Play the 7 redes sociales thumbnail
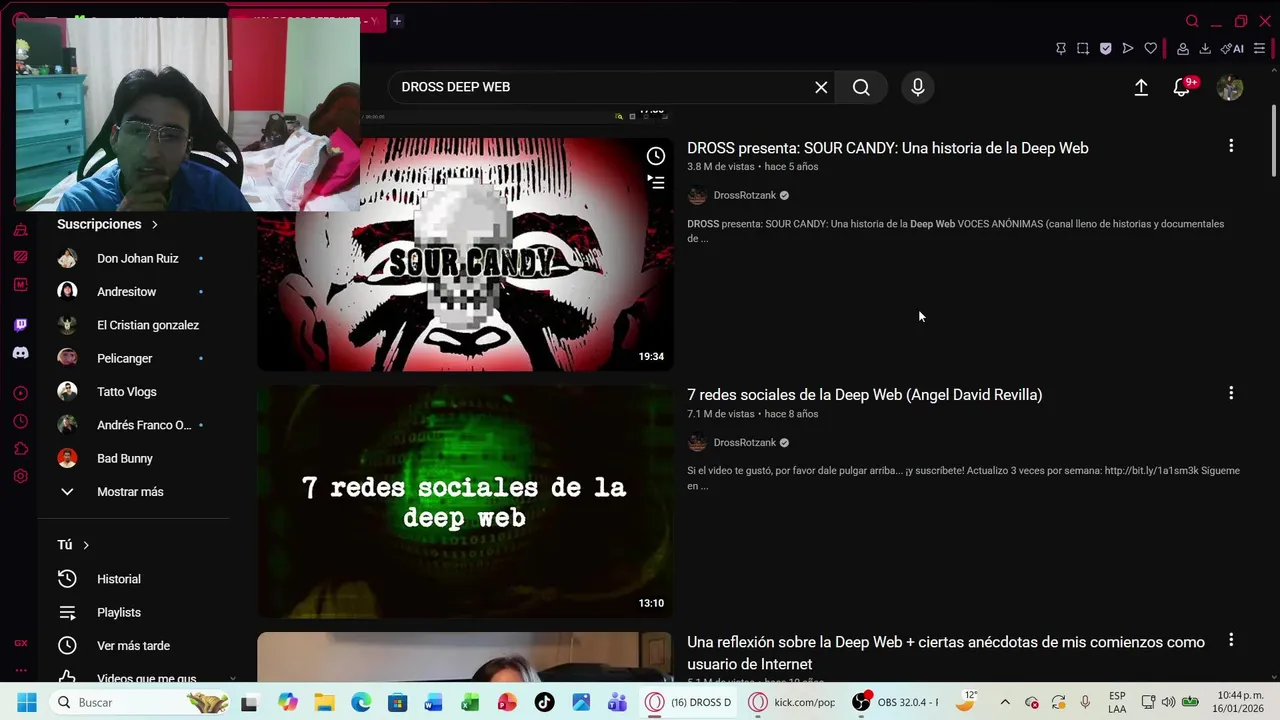This screenshot has height=720, width=1280. coord(465,501)
